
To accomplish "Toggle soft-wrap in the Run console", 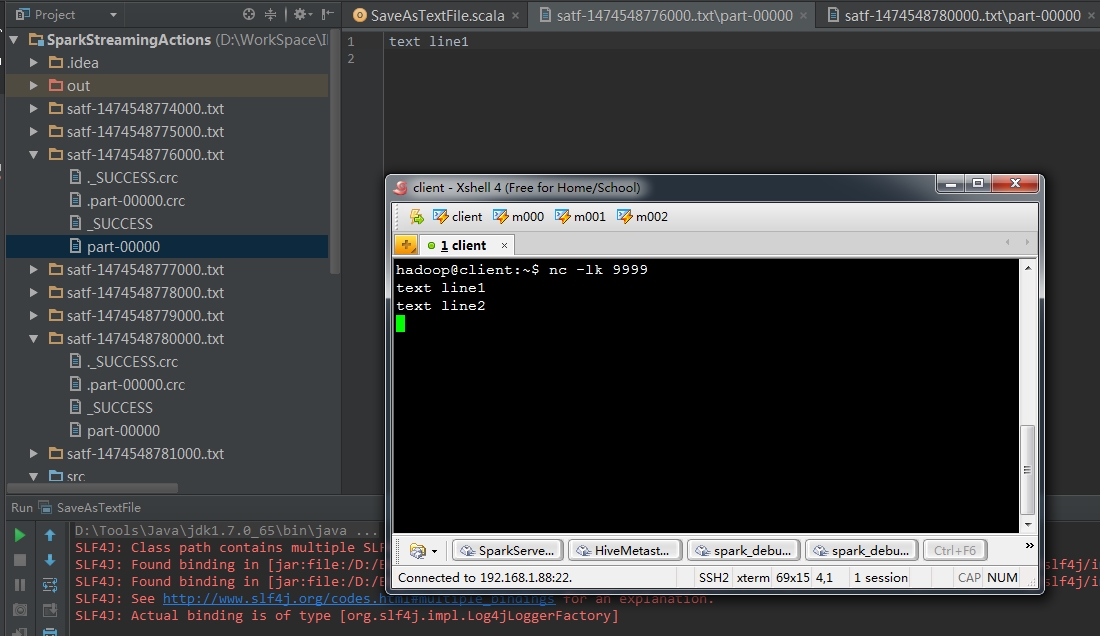I will [50, 584].
